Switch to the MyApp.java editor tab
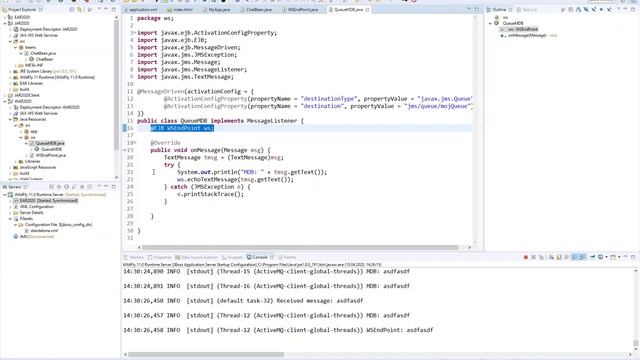640x360 pixels. click(217, 9)
